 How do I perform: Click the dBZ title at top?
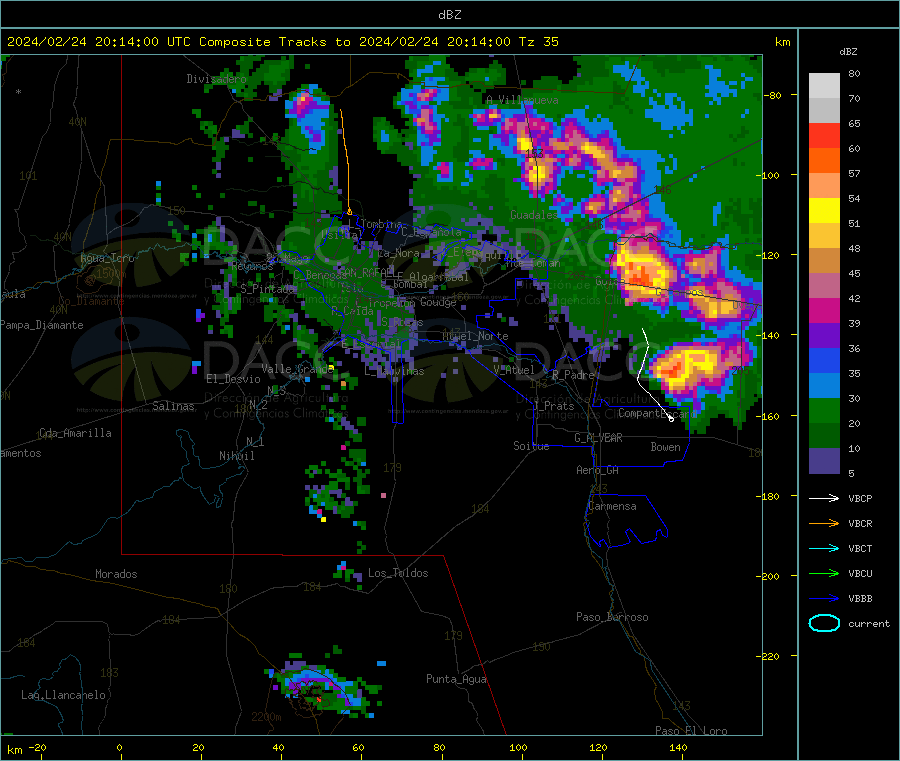pyautogui.click(x=449, y=15)
